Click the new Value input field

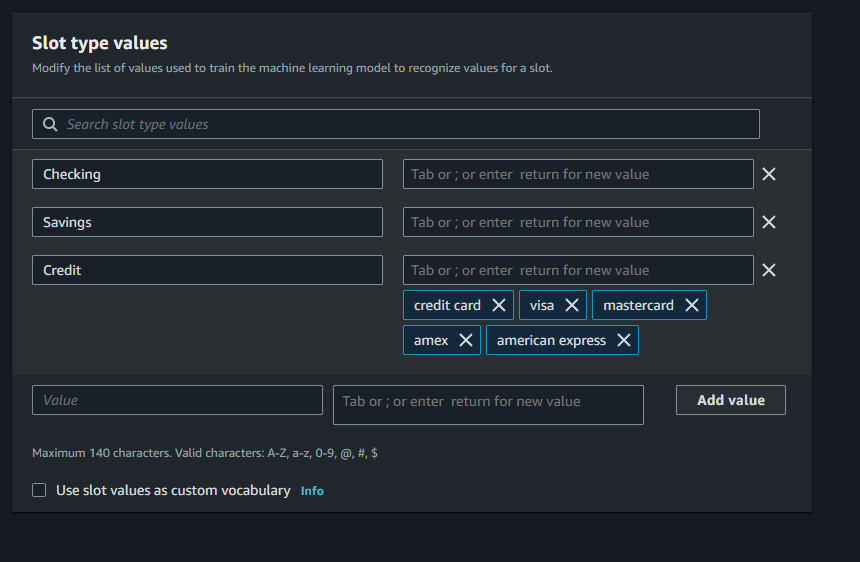[177, 400]
